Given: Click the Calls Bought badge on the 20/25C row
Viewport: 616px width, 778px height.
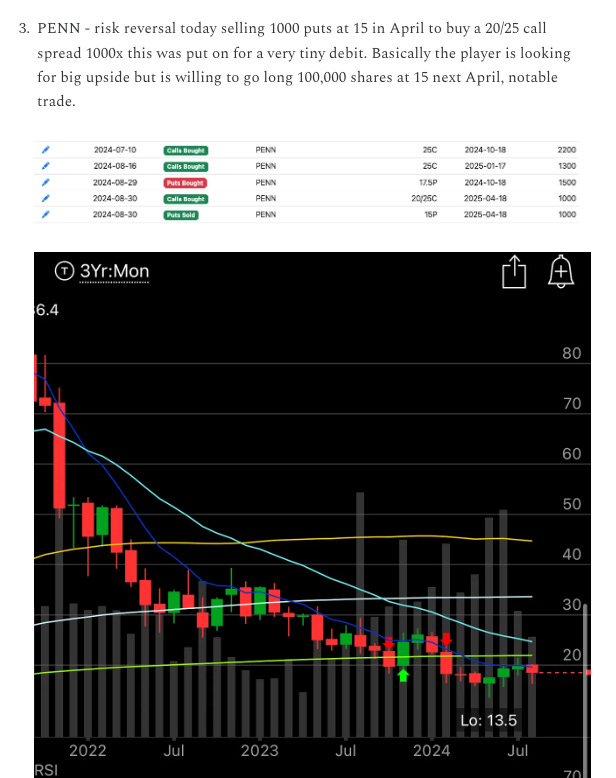Looking at the screenshot, I should (x=185, y=199).
